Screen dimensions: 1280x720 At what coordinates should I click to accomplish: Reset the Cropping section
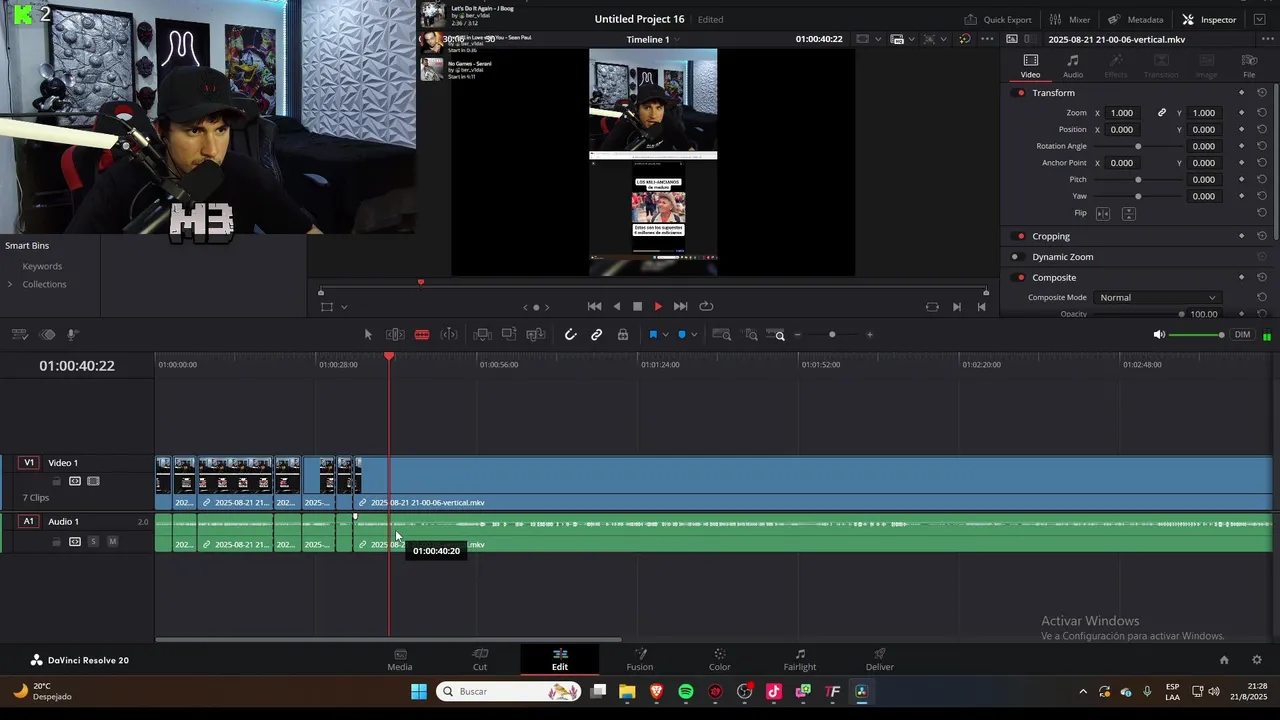pyautogui.click(x=1262, y=237)
